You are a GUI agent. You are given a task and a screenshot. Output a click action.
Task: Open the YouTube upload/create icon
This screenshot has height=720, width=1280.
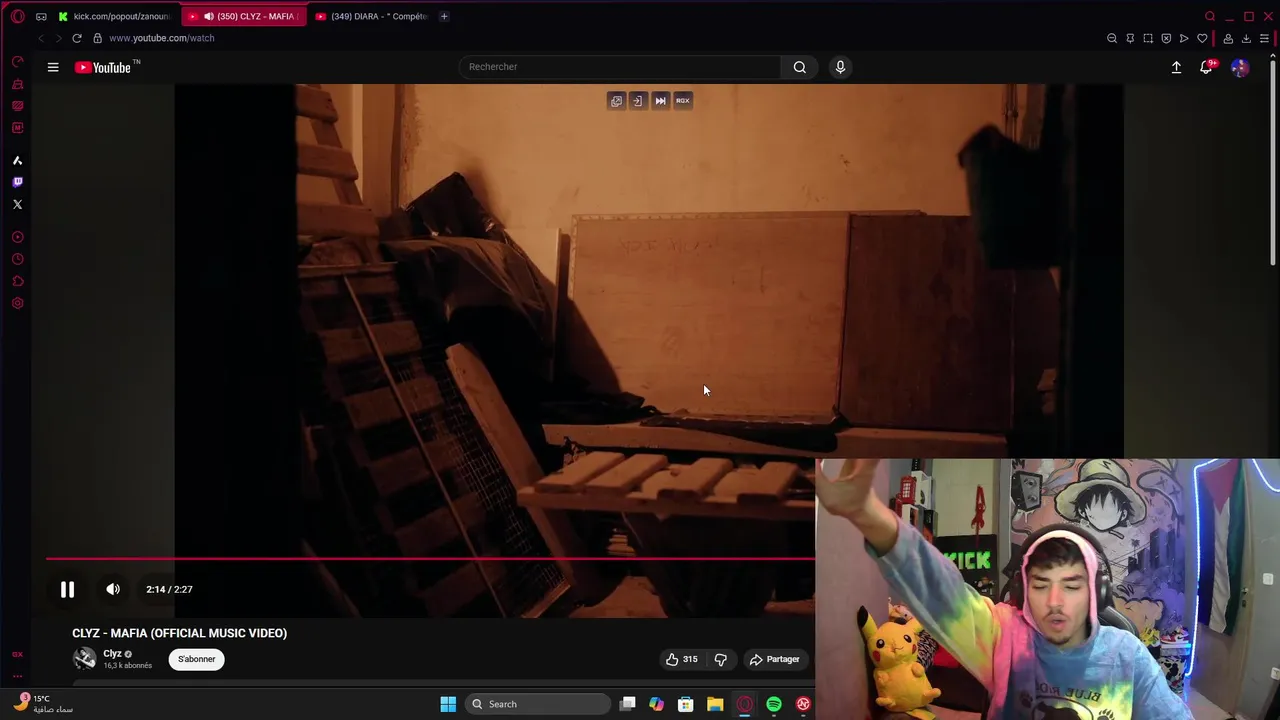[x=1176, y=67]
